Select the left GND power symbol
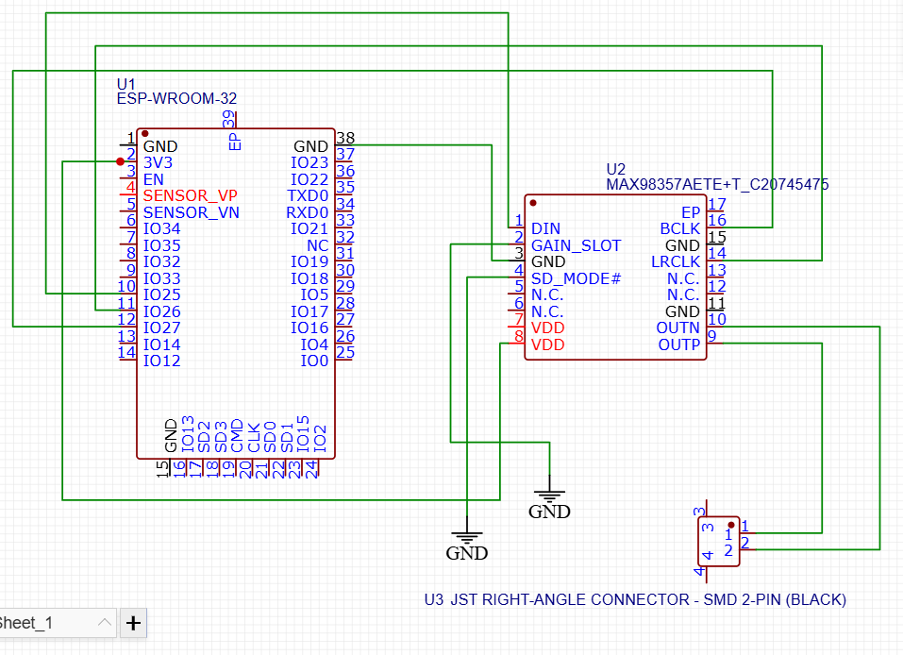904x656 pixels. [x=467, y=541]
